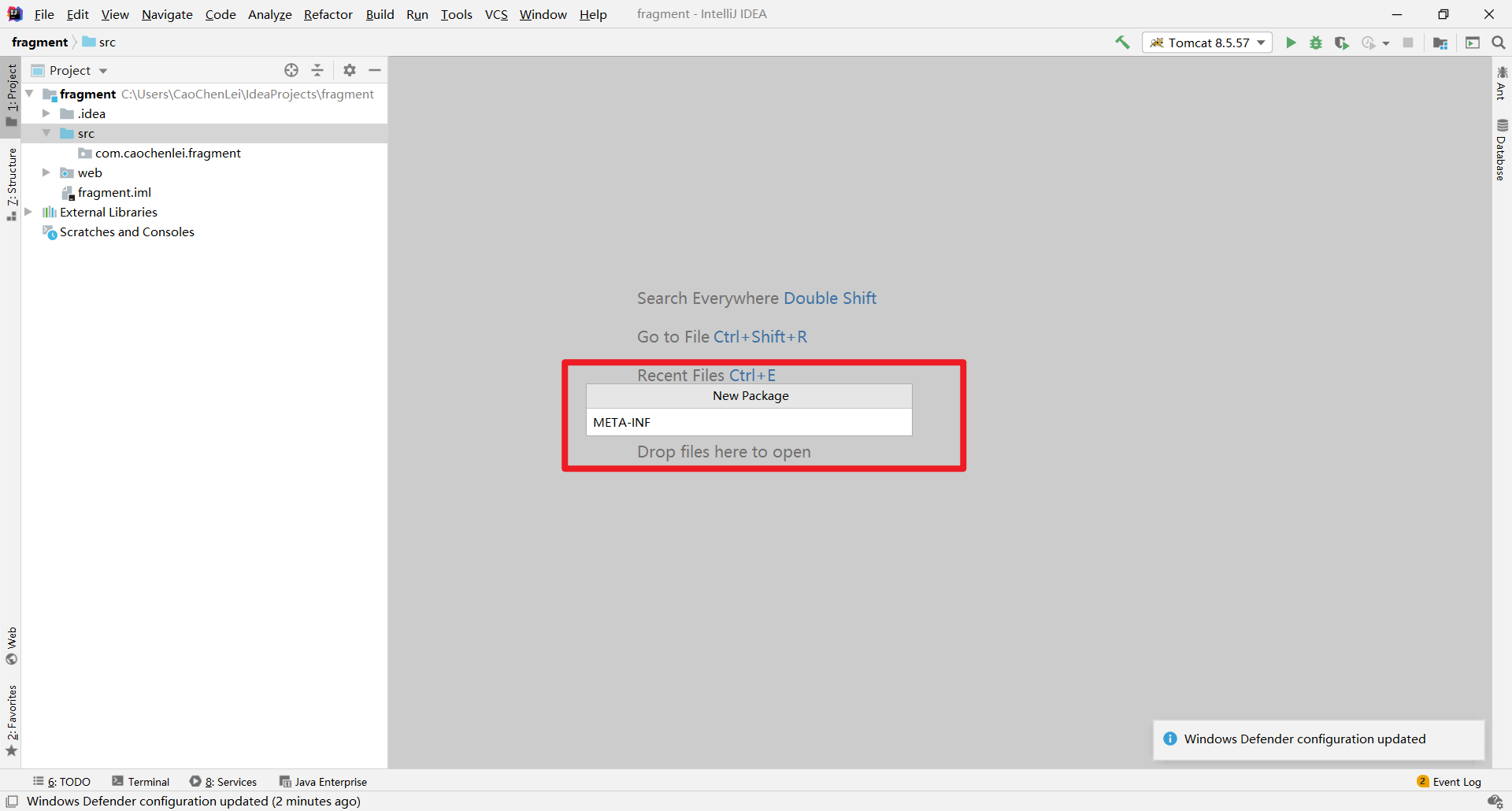The image size is (1512, 811).
Task: Open the Z: Structure side tab
Action: coord(11,183)
